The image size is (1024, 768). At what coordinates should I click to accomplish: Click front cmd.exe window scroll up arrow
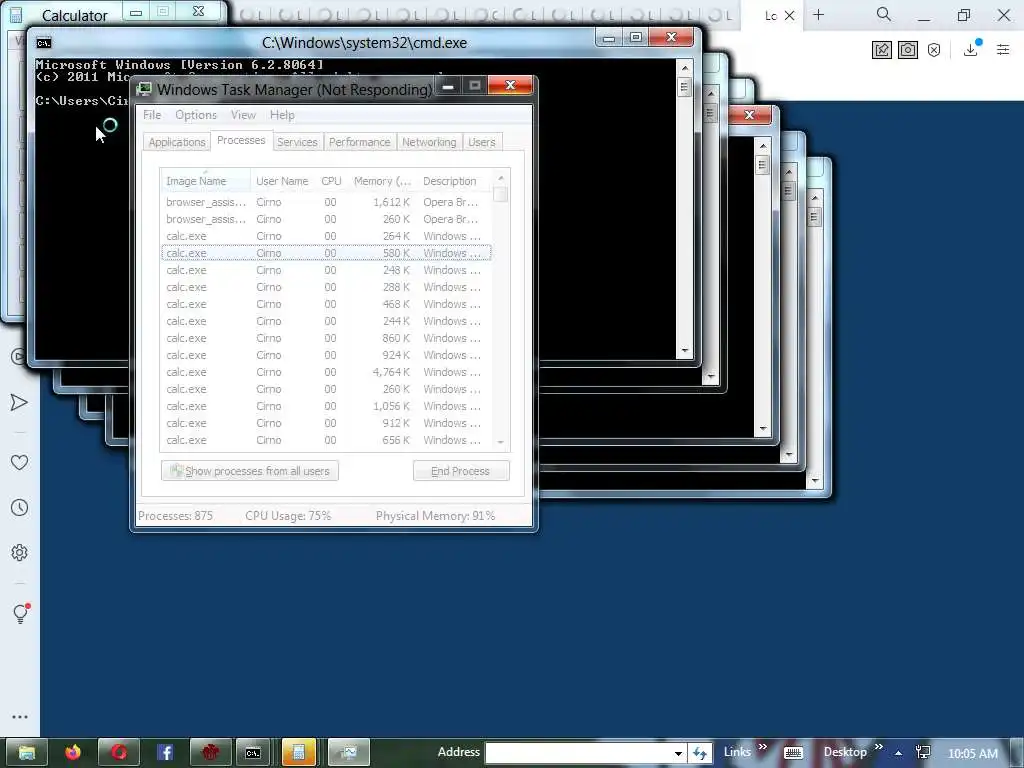(684, 68)
